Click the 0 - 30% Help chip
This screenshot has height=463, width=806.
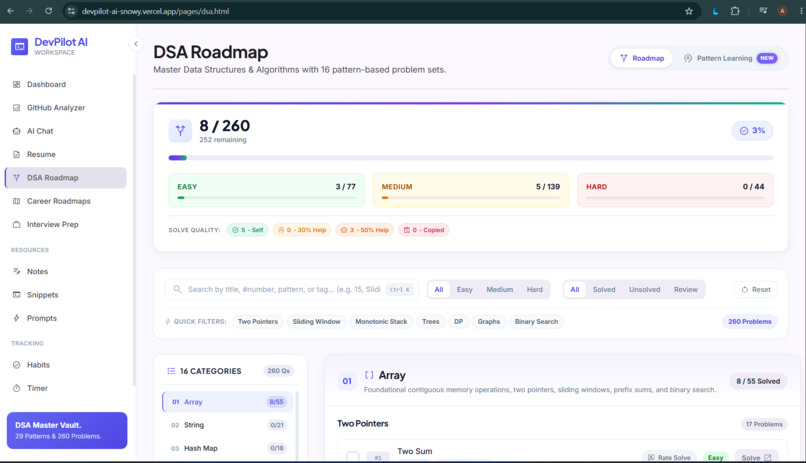[x=302, y=230]
